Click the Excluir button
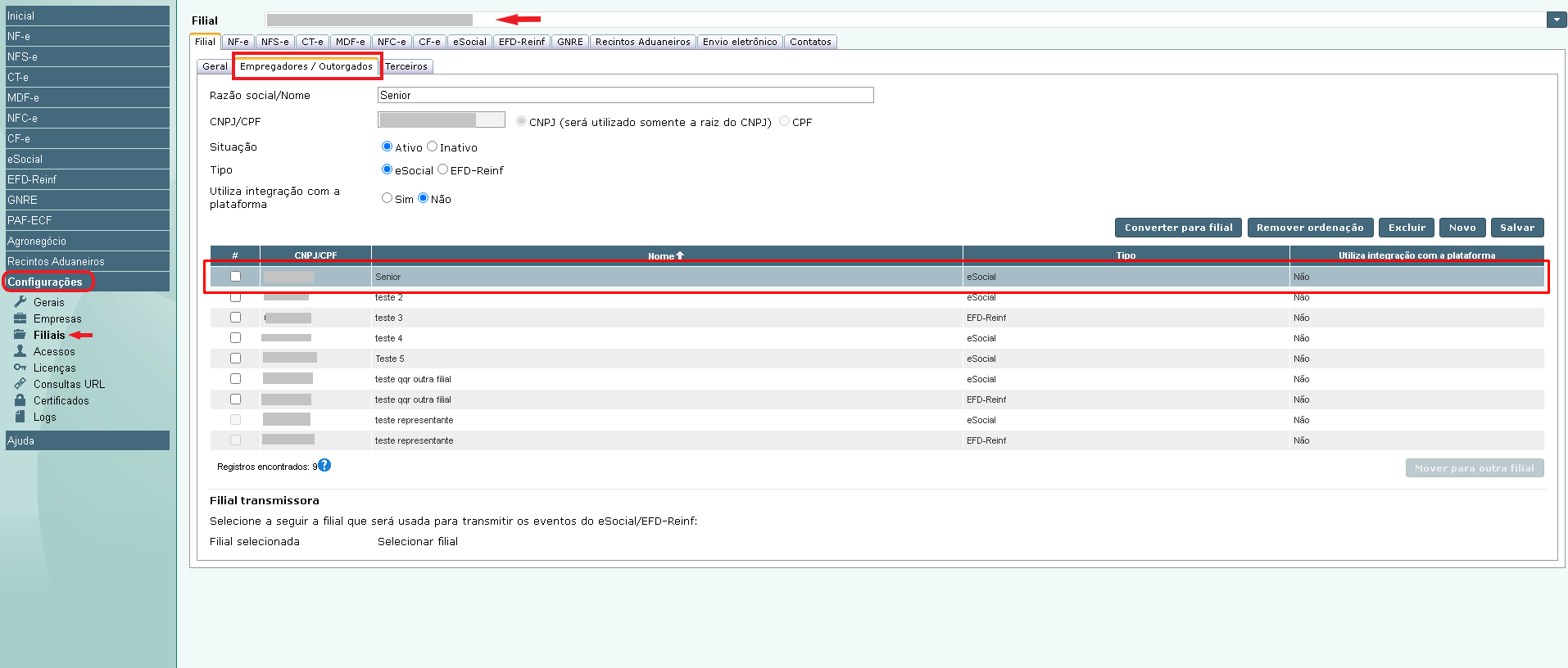1568x668 pixels. [1407, 228]
